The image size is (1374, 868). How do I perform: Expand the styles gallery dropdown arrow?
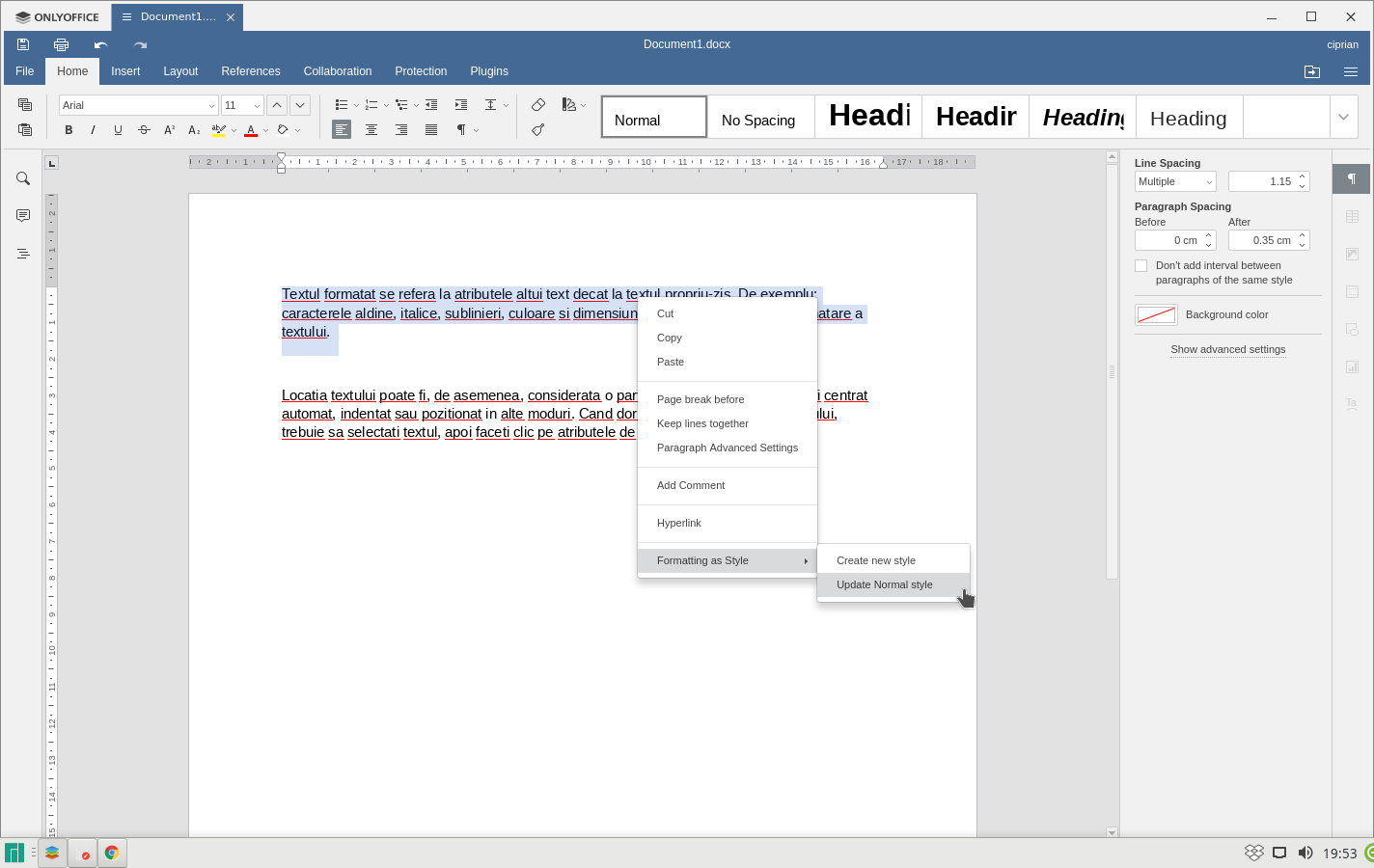click(1343, 117)
